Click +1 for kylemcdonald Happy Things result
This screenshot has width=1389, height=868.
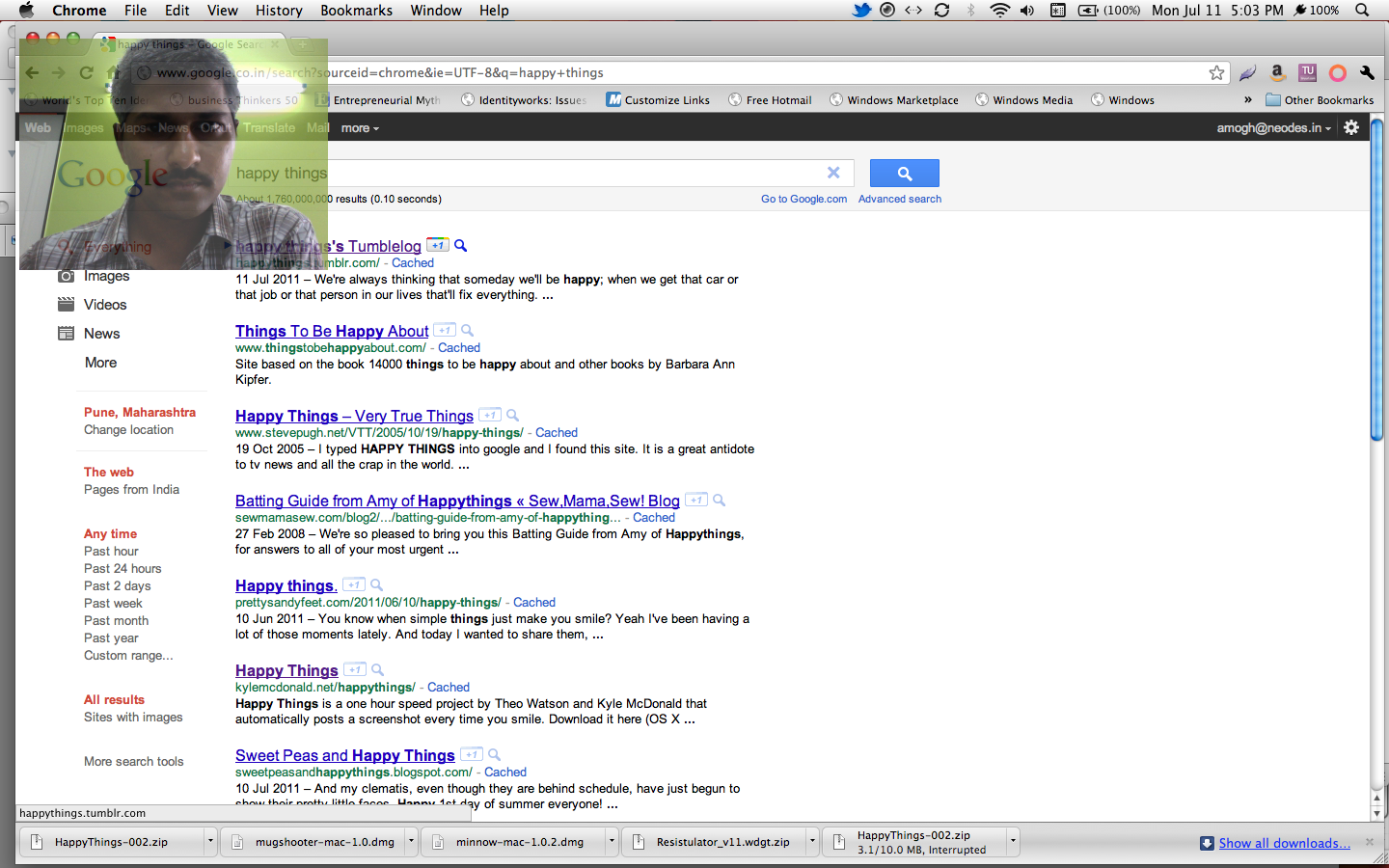point(354,670)
